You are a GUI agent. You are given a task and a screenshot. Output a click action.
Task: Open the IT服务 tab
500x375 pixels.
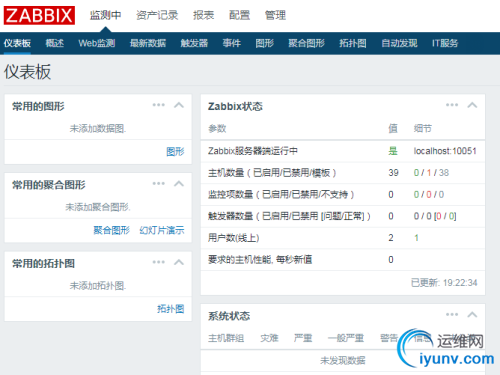[x=445, y=43]
